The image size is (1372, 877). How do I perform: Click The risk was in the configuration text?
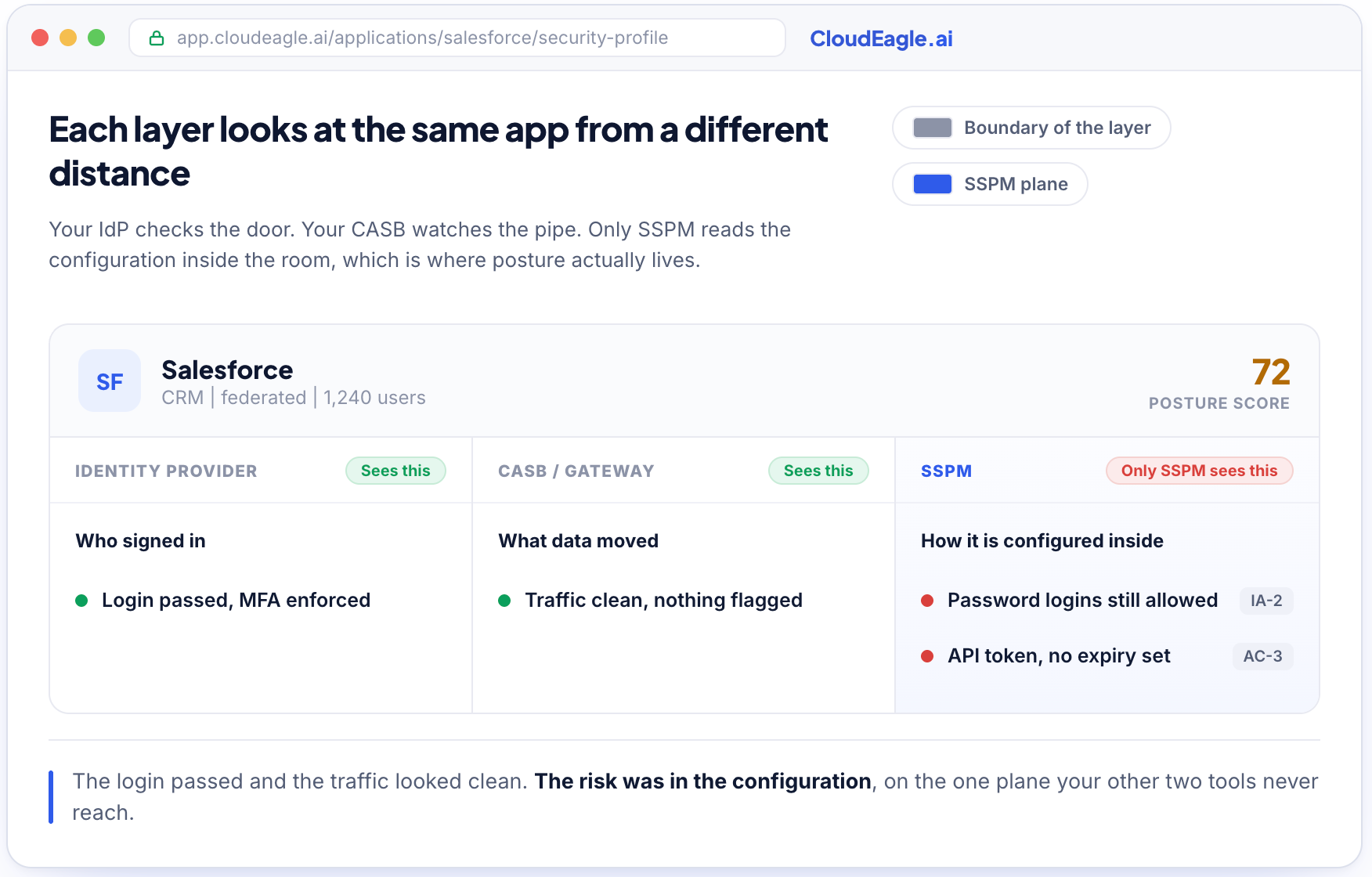click(x=702, y=781)
